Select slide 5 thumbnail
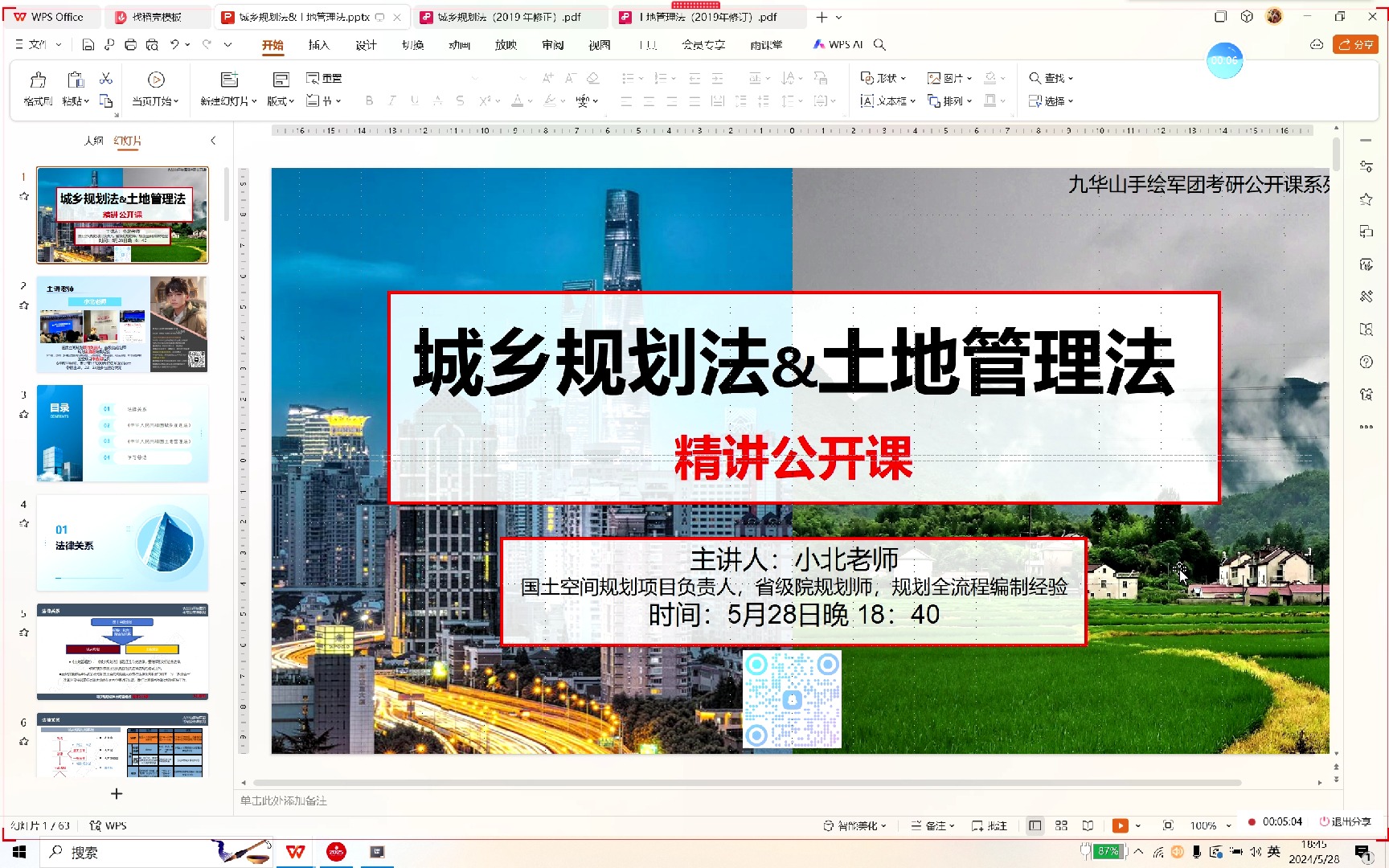Image resolution: width=1389 pixels, height=868 pixels. coord(122,652)
